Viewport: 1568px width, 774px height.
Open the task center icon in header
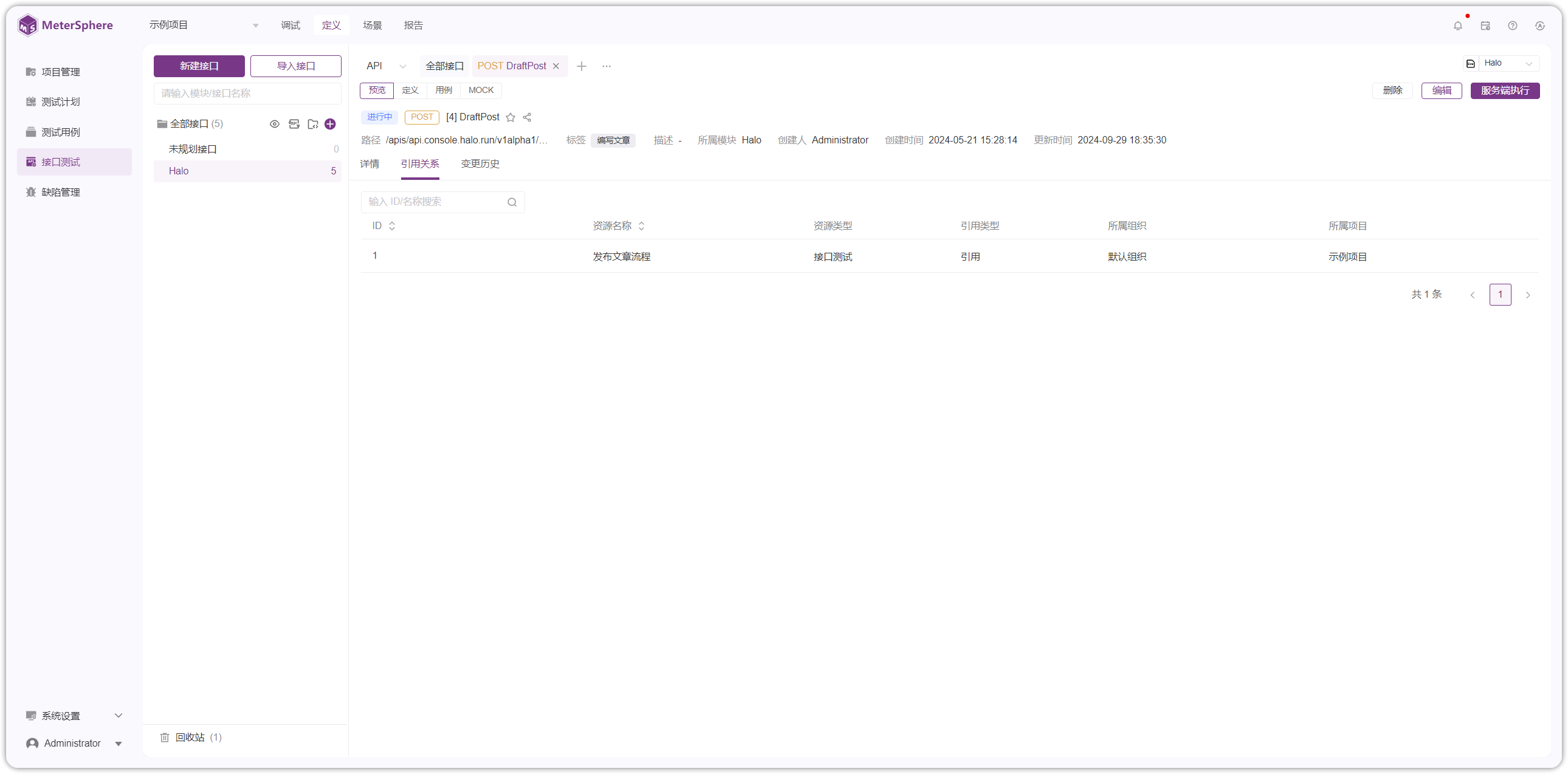[1485, 26]
